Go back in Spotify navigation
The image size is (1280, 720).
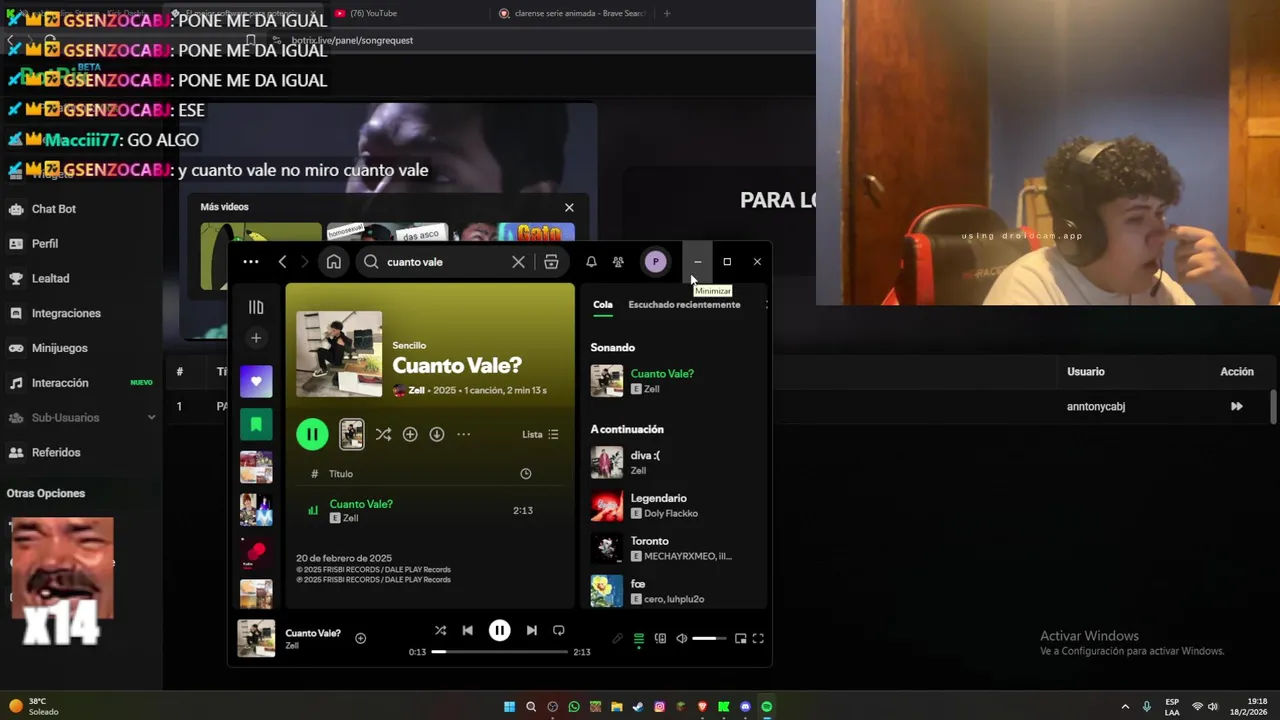tap(282, 262)
